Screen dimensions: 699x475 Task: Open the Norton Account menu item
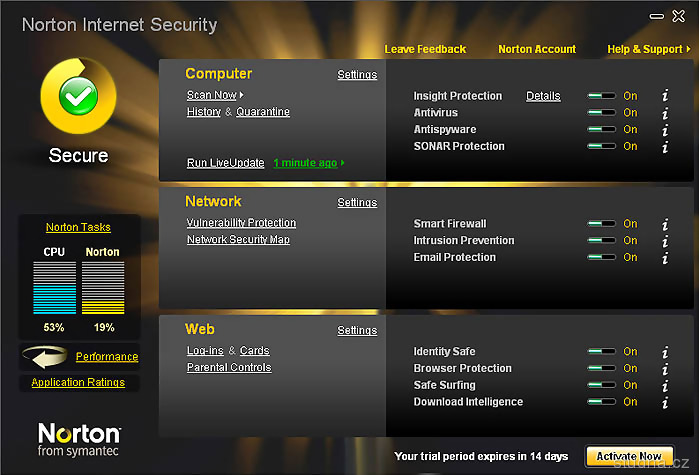click(537, 49)
